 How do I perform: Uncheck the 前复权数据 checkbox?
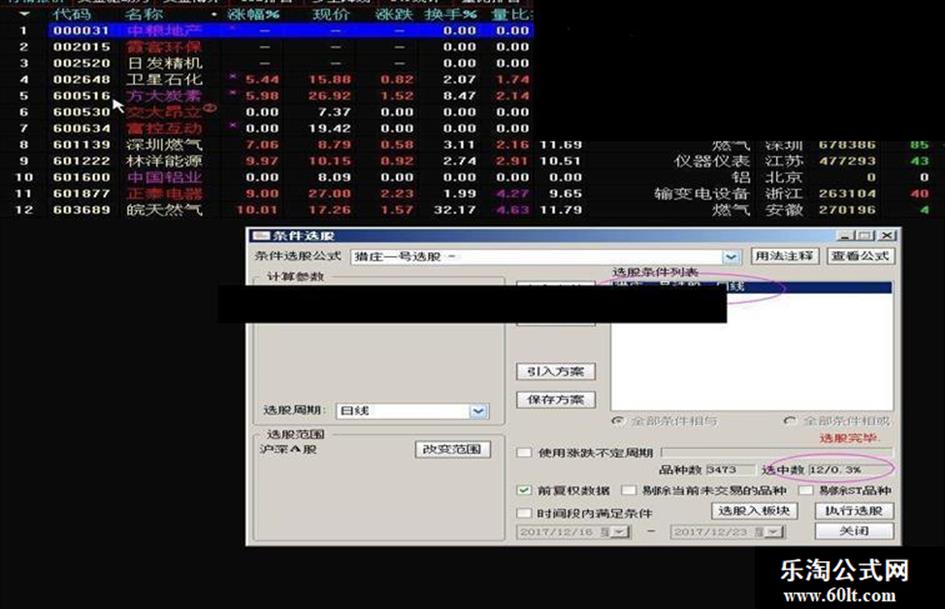[524, 490]
